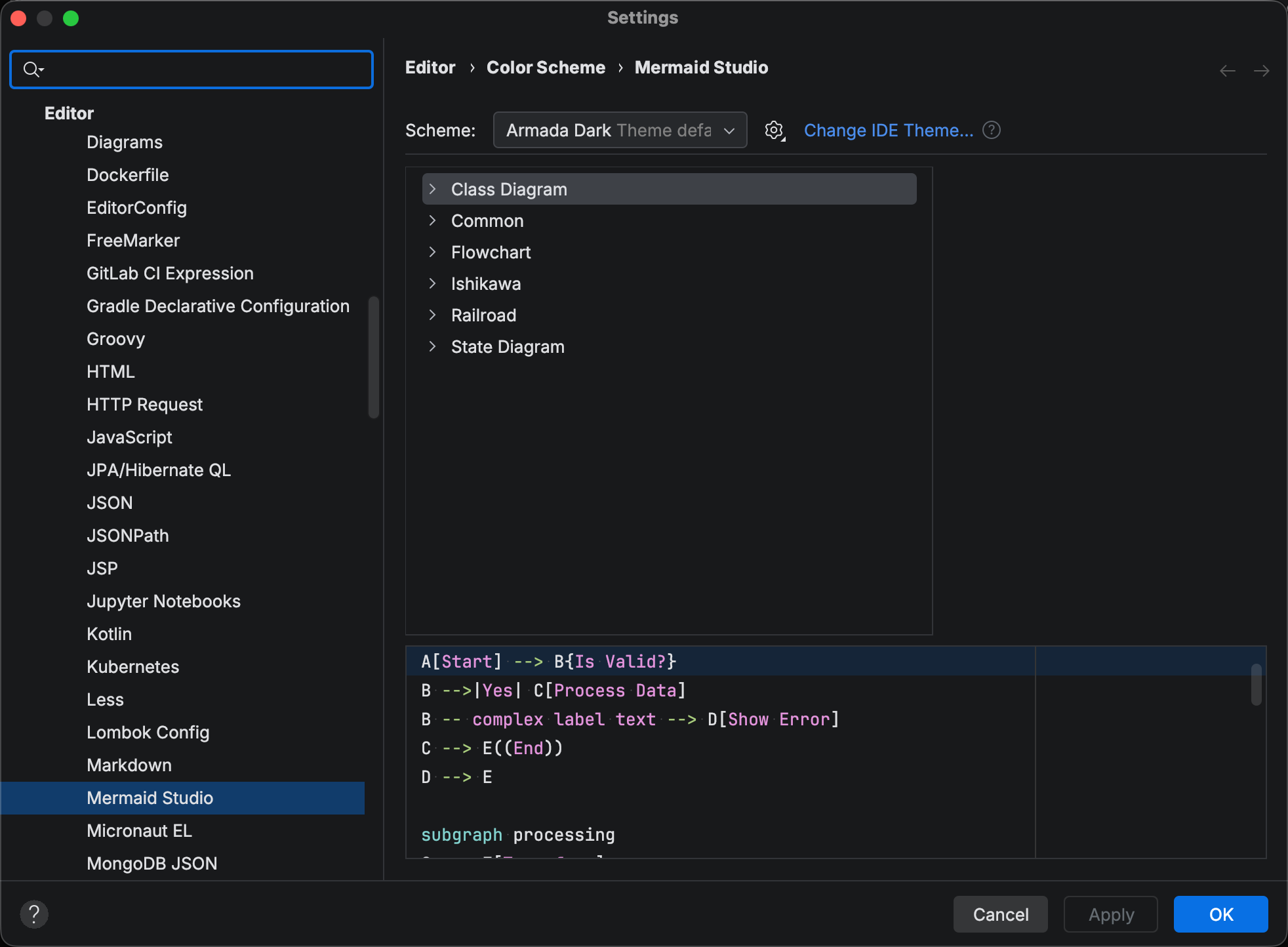Screen dimensions: 1288x947
Task: Click the 'subgraph' keyword in preview
Action: pyautogui.click(x=462, y=835)
